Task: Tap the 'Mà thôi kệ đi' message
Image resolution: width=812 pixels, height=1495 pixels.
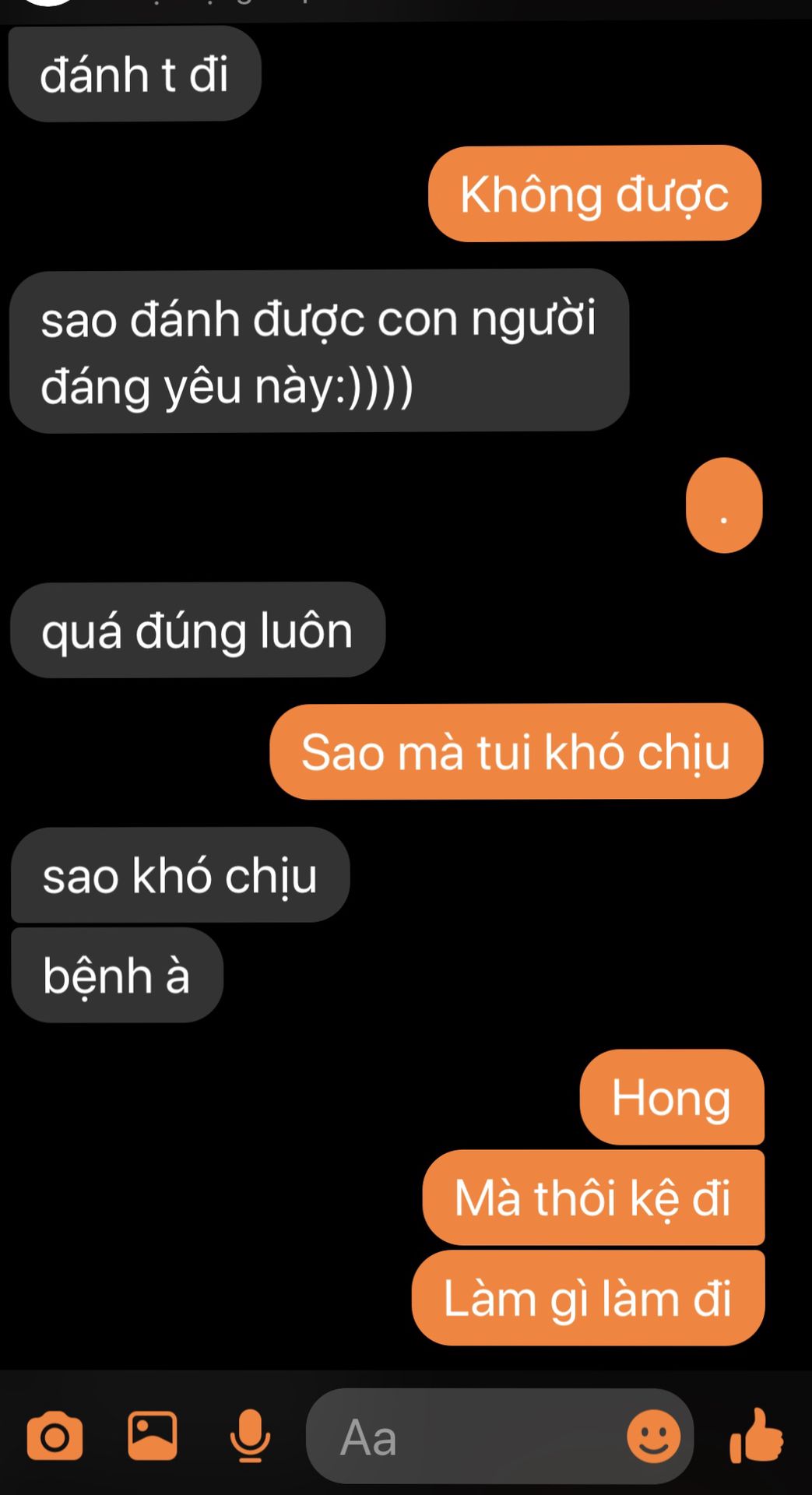Action: click(x=593, y=1198)
